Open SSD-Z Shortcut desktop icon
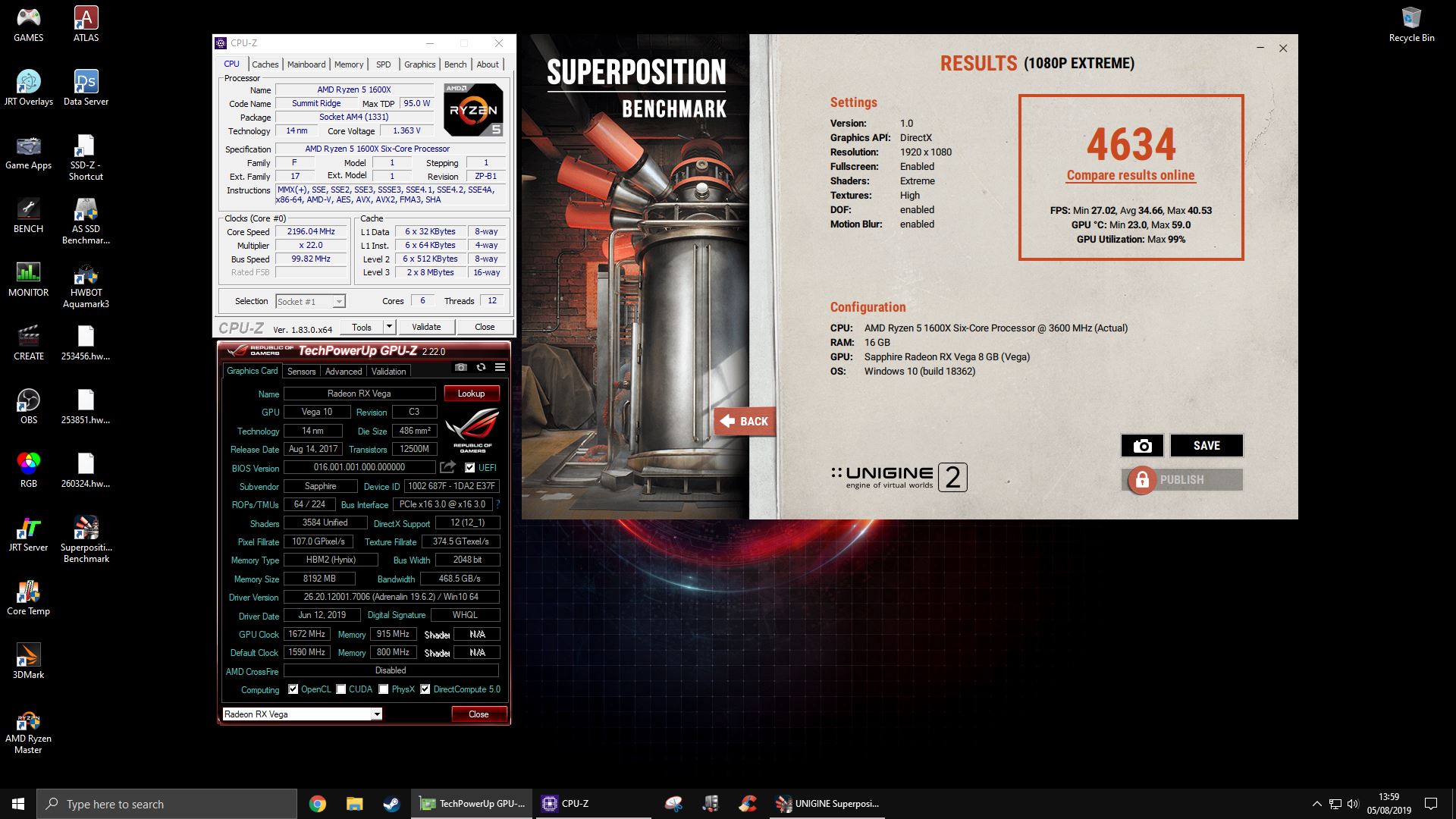The width and height of the screenshot is (1456, 819). pos(86,157)
